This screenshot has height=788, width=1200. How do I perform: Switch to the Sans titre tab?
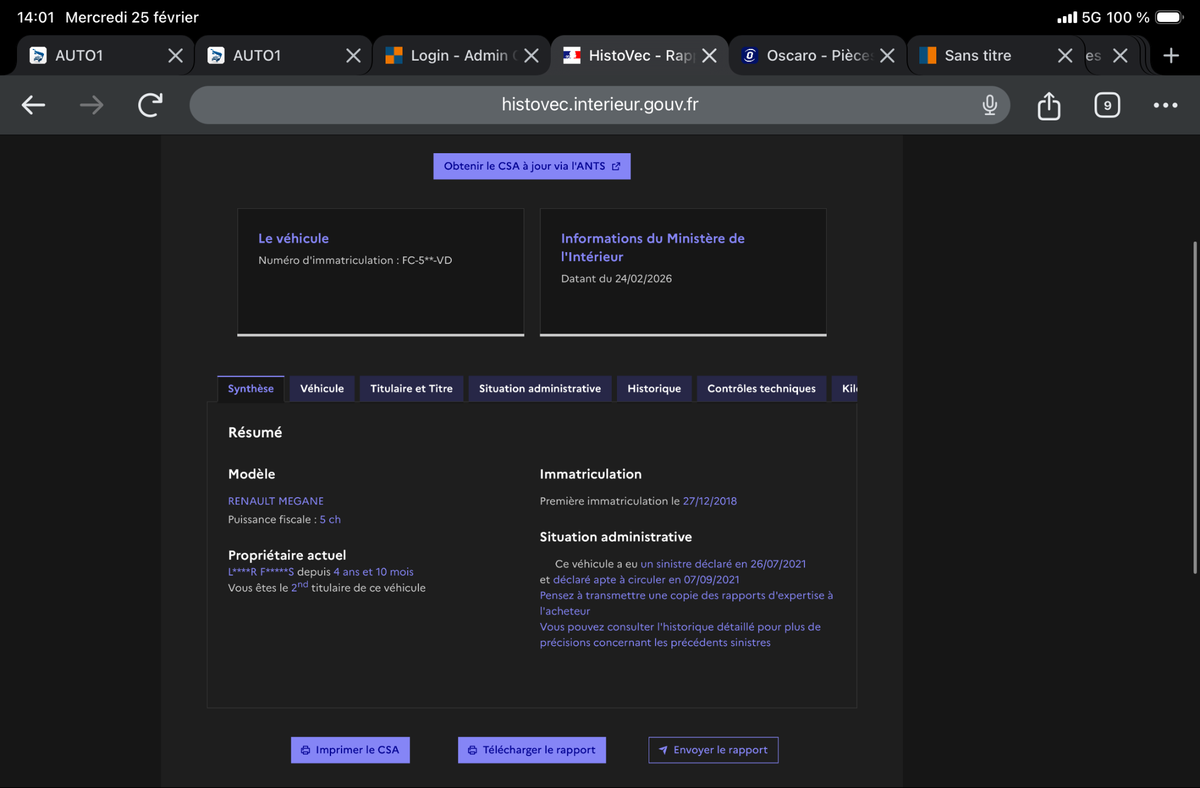(978, 56)
